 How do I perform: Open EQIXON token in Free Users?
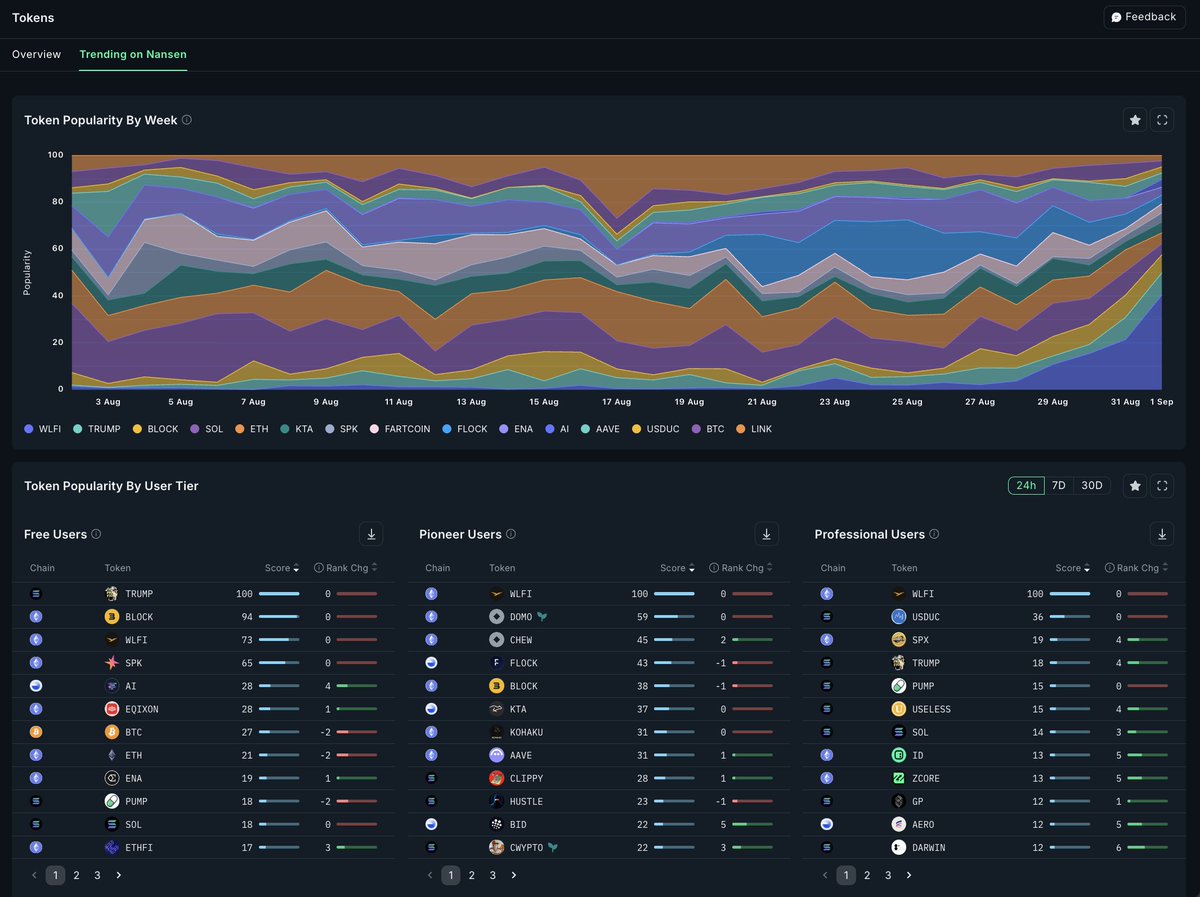(142, 709)
